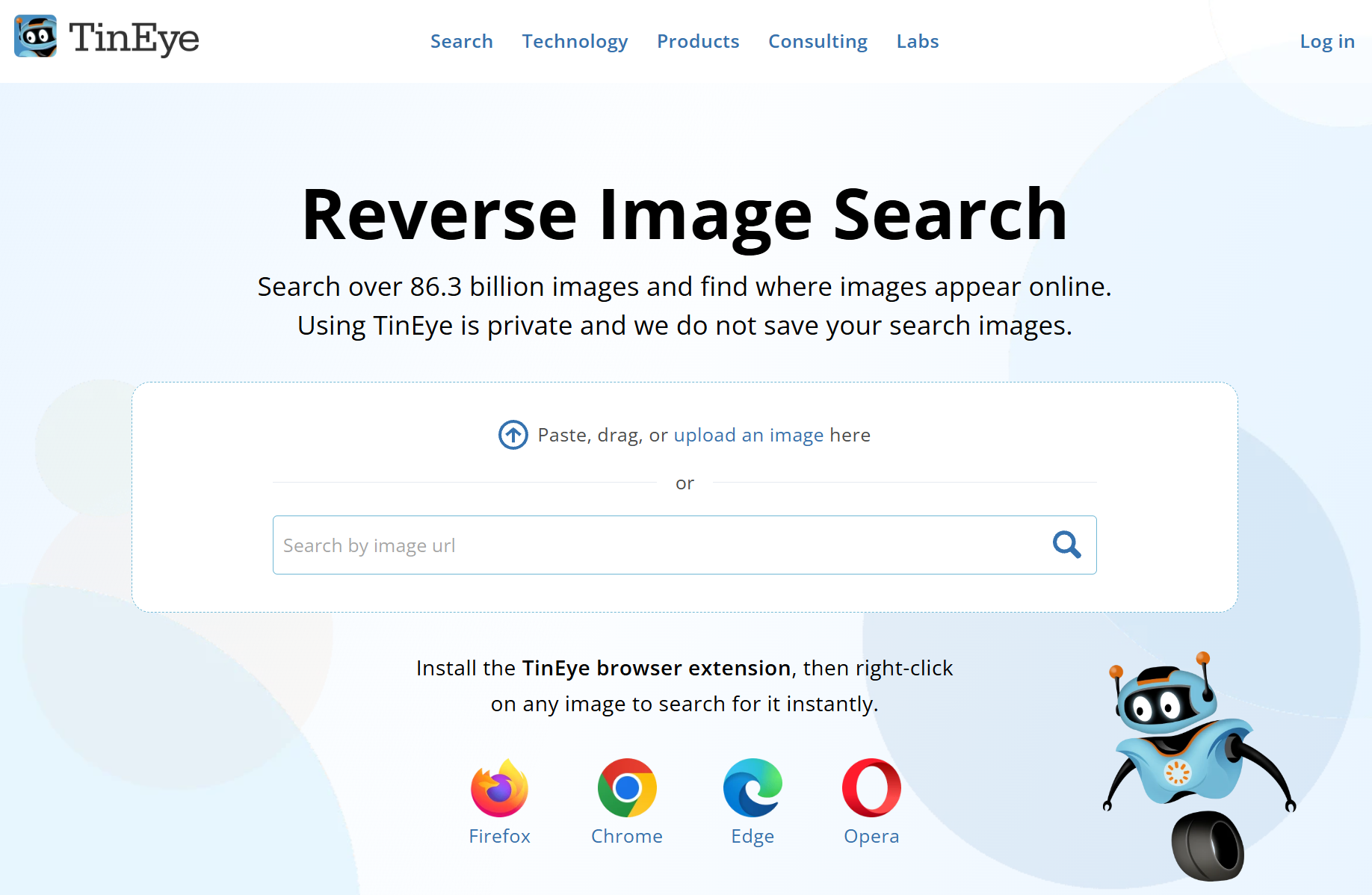Click the circular upload arrow icon
The width and height of the screenshot is (1372, 895).
coord(513,435)
